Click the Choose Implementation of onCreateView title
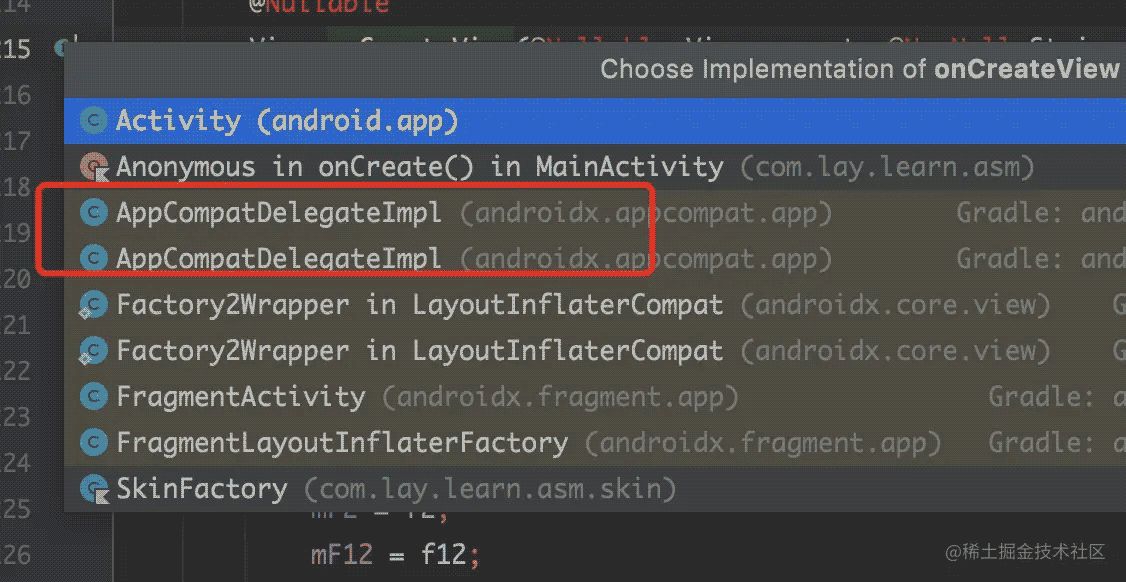1126x582 pixels. point(859,69)
